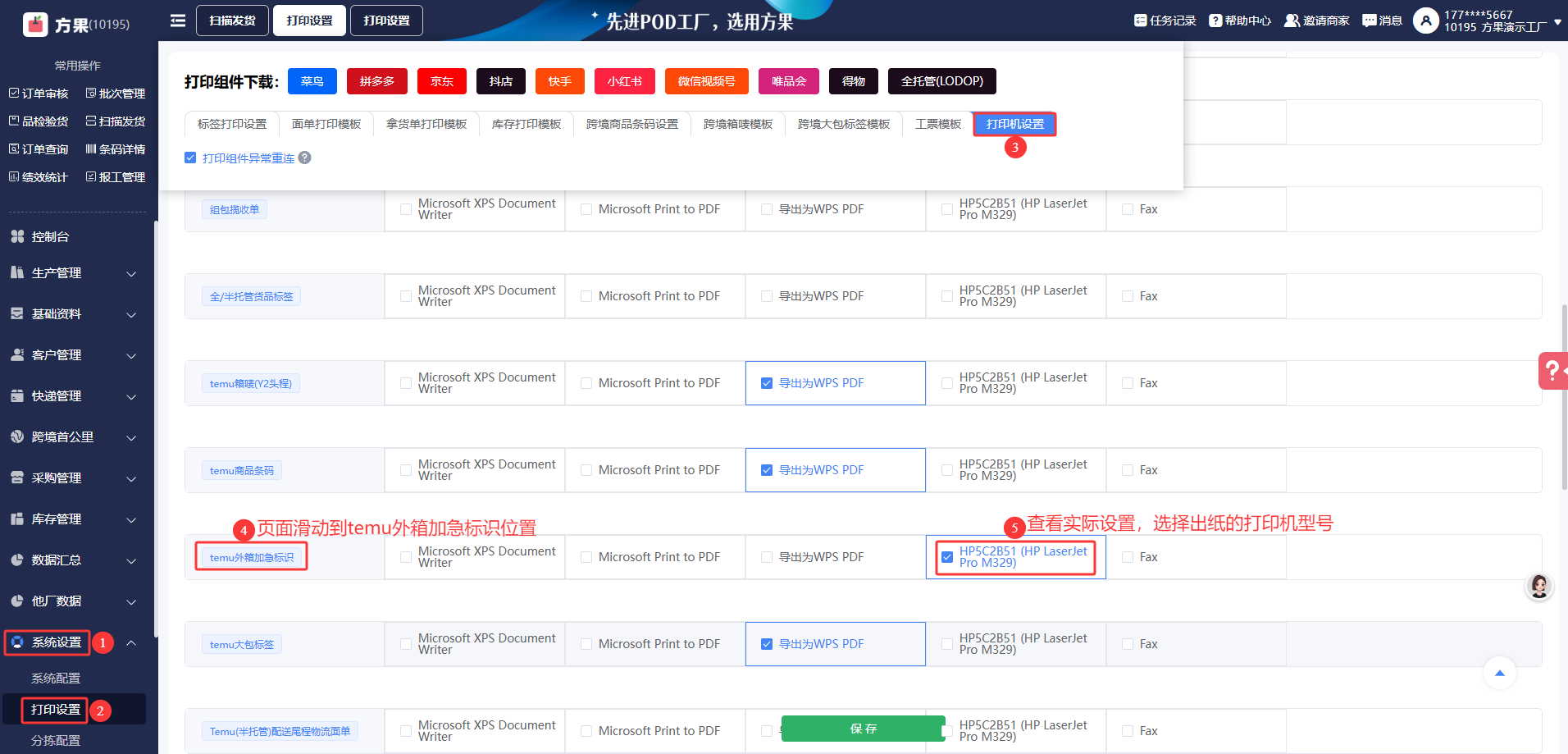Click the green 保存 save button
The width and height of the screenshot is (1568, 754).
tap(864, 729)
